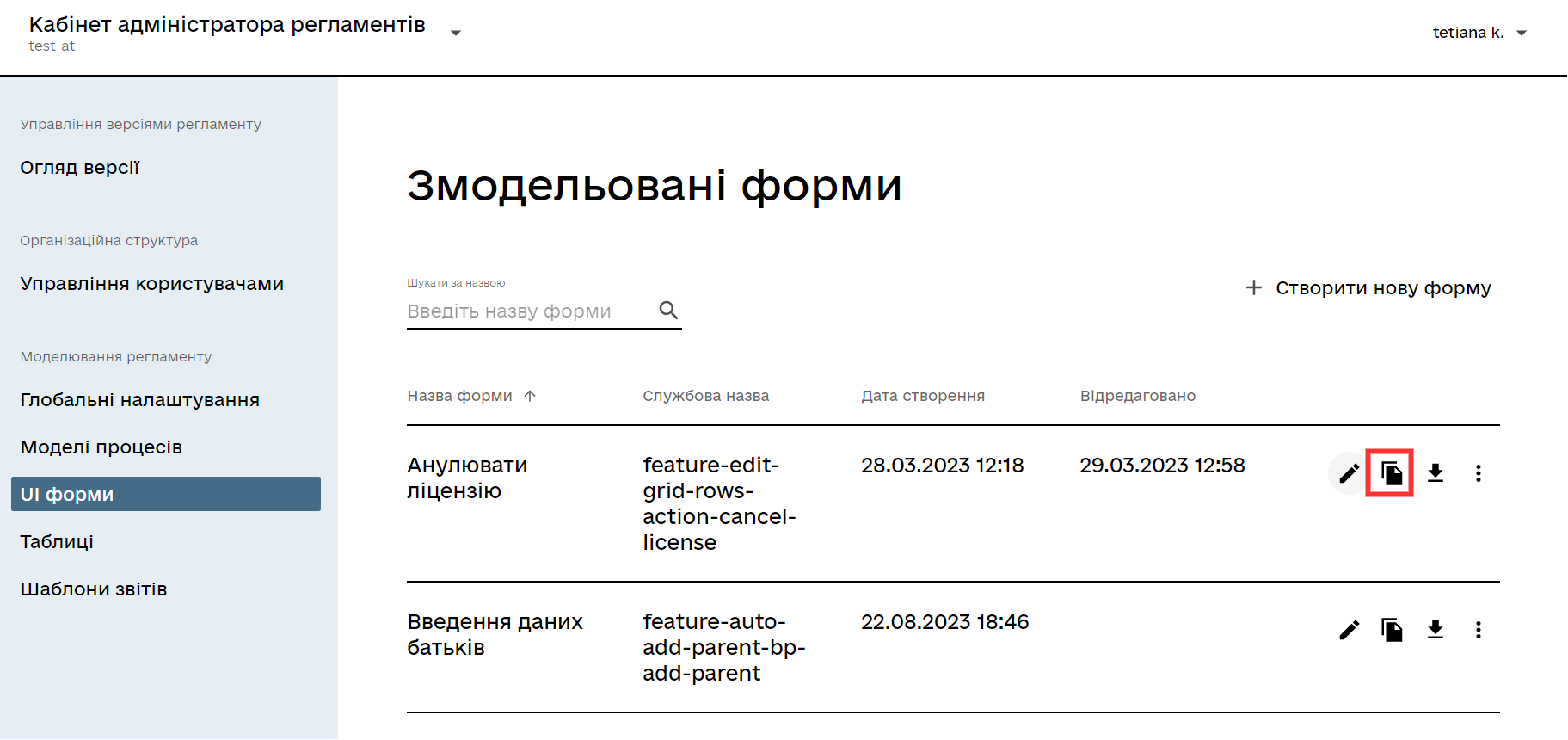The height and width of the screenshot is (740, 1568).
Task: Open Шаблони звітів page
Action: point(94,589)
